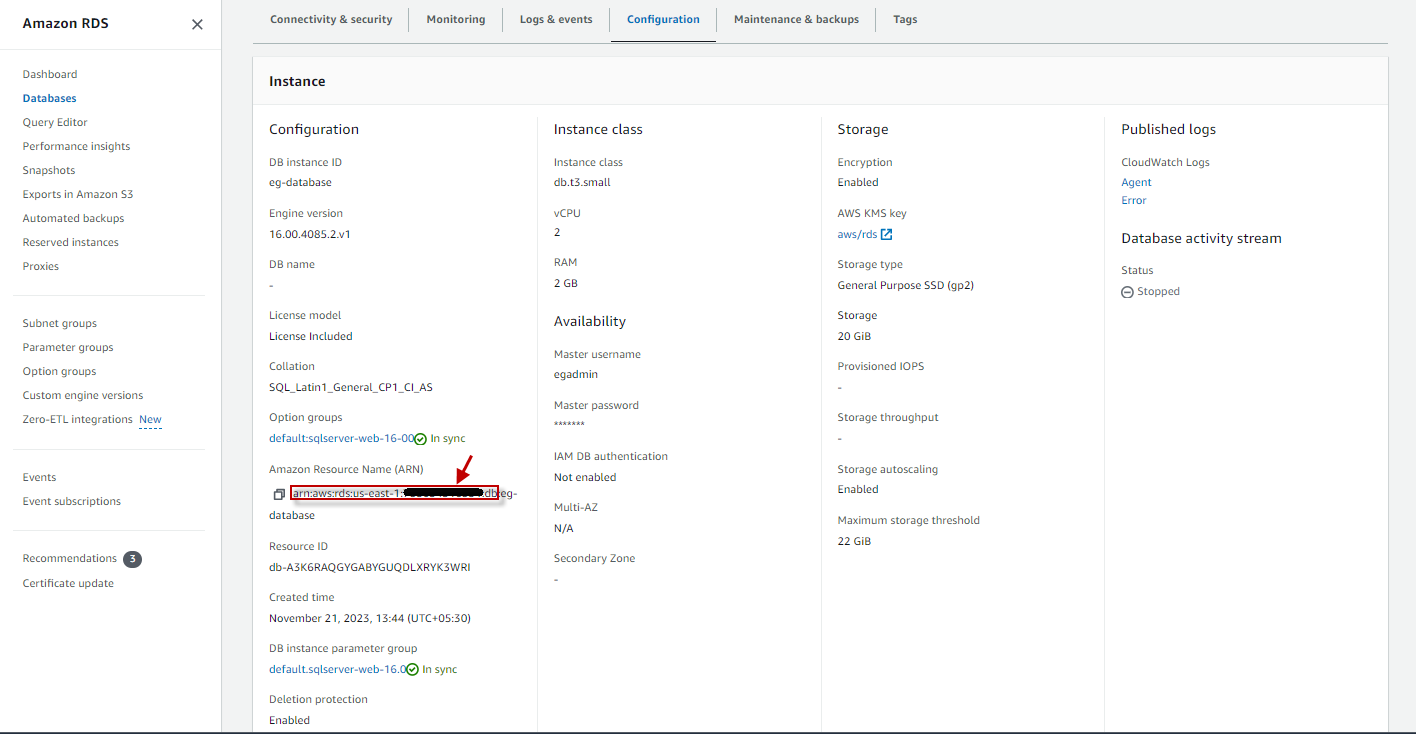Open Event subscriptions
The width and height of the screenshot is (1416, 734).
tap(72, 501)
